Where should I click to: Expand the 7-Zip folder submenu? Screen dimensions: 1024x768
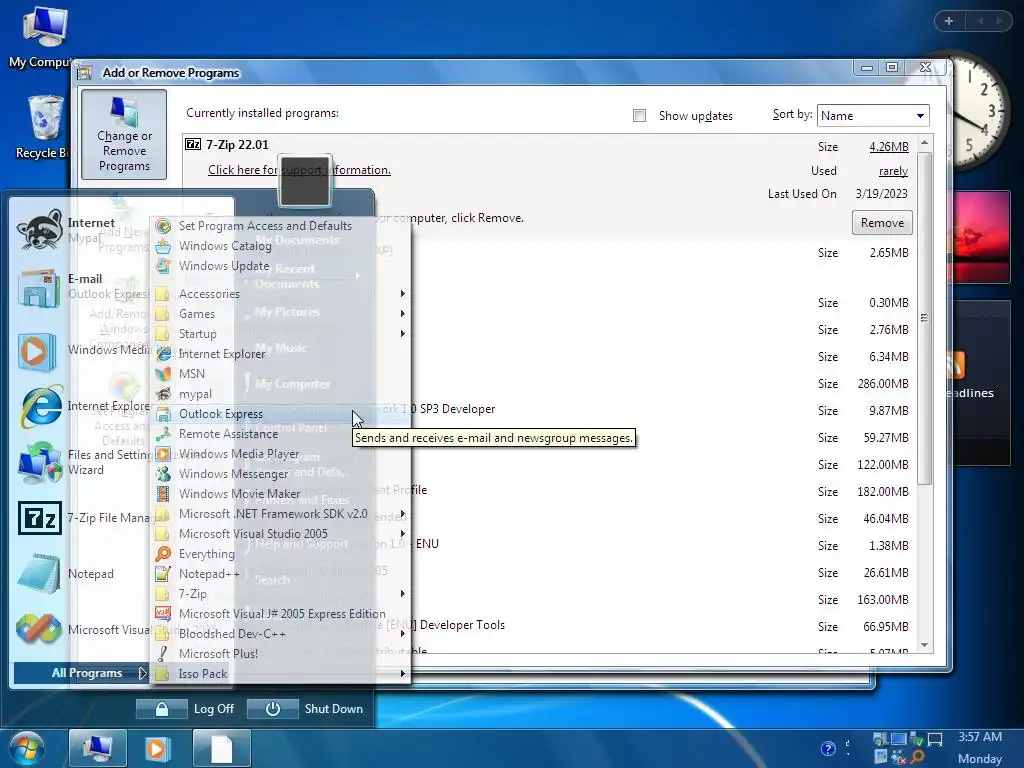[x=281, y=594]
